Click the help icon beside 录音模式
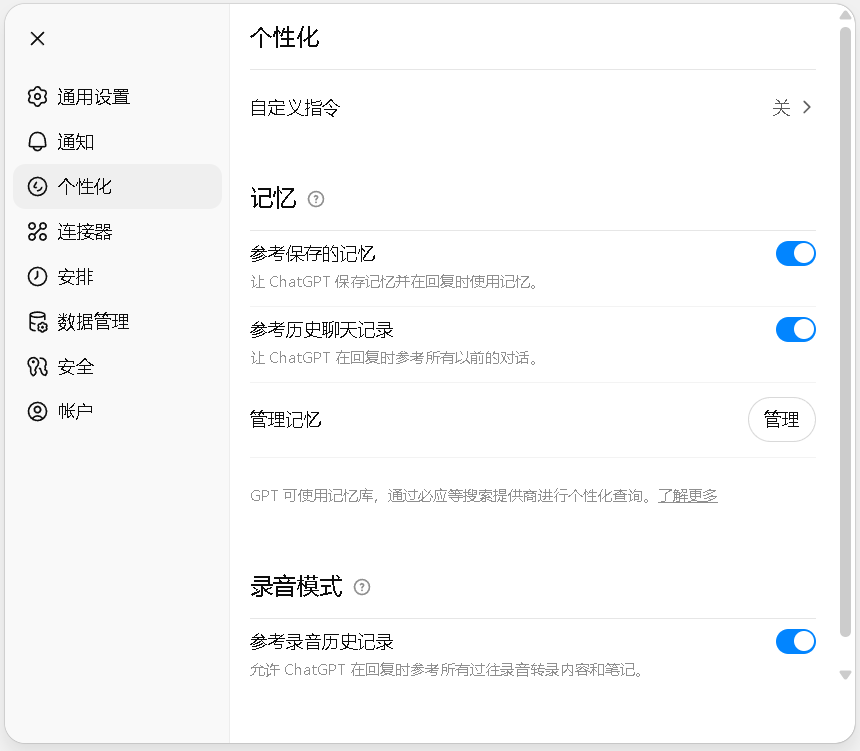 tap(362, 587)
